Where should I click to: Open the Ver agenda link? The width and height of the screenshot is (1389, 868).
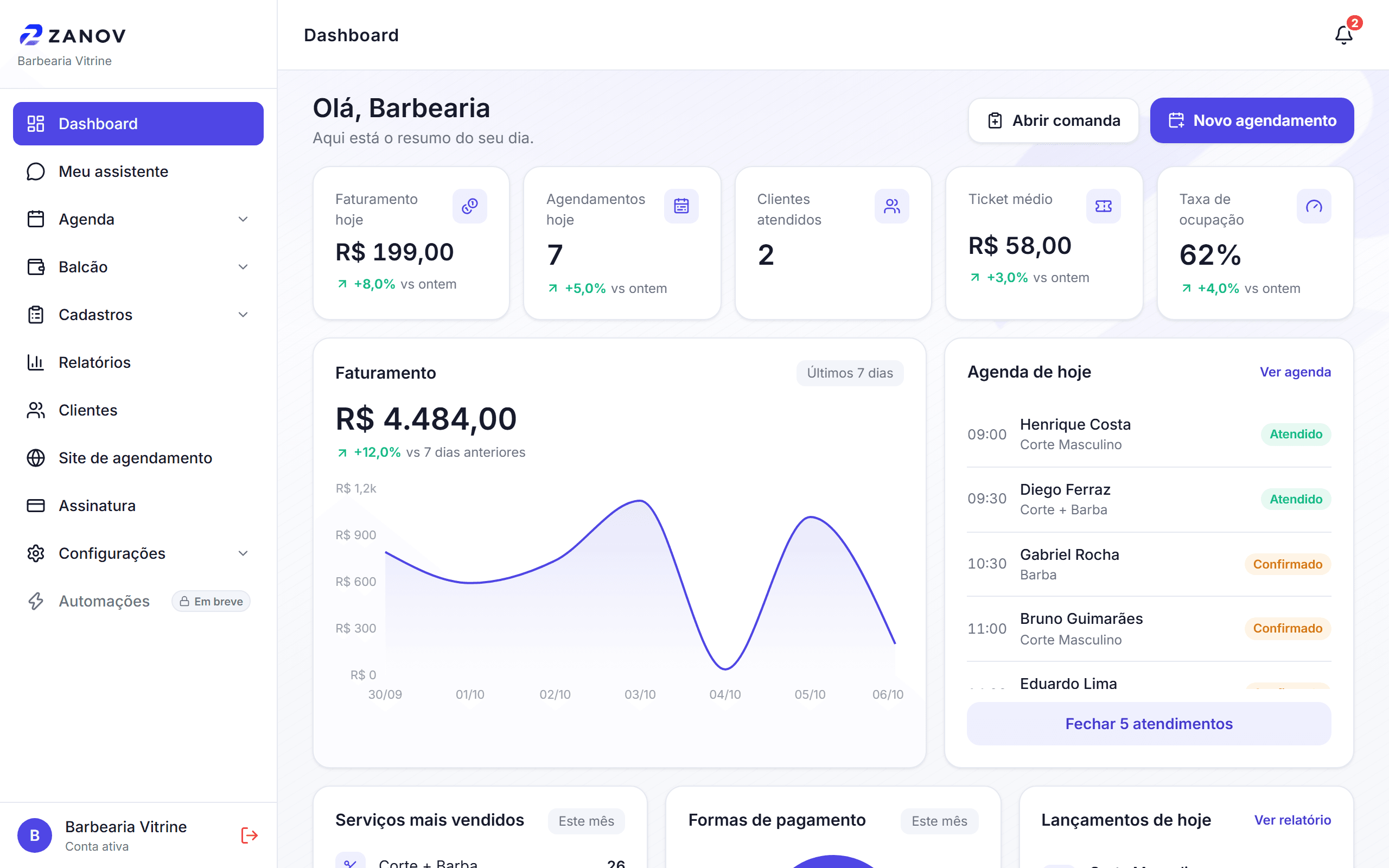coord(1295,372)
